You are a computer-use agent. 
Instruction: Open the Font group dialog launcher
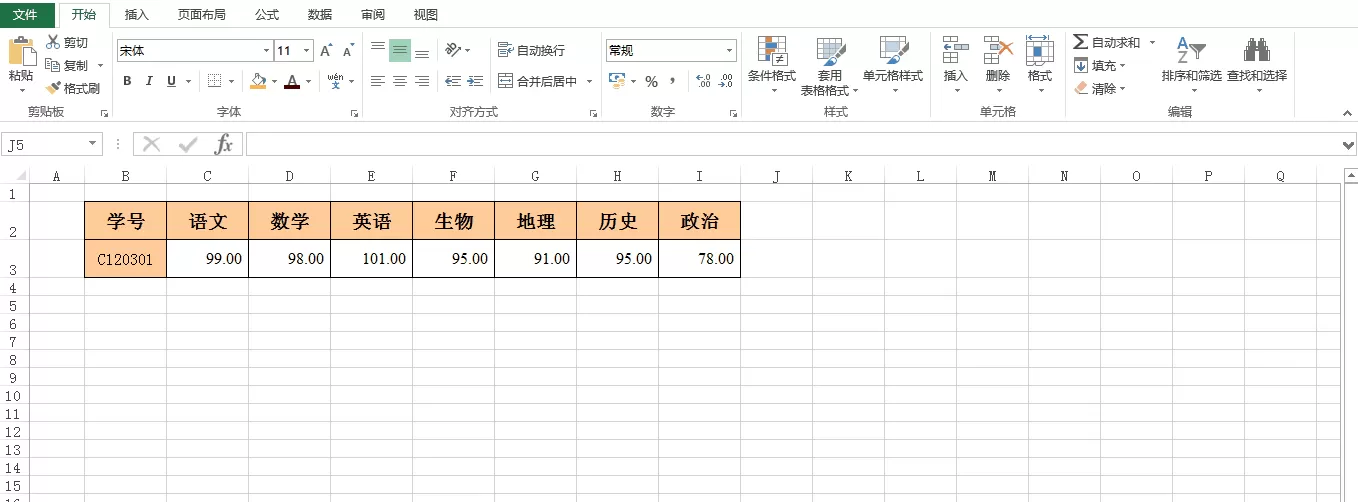(x=354, y=114)
